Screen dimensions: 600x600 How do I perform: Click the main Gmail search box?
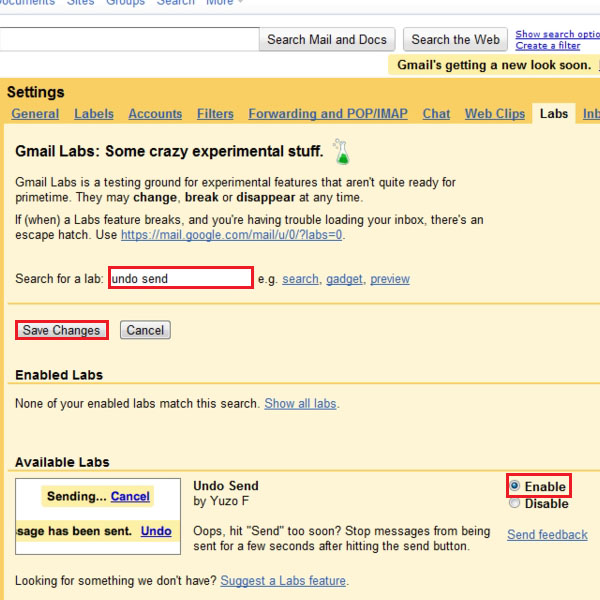(129, 39)
